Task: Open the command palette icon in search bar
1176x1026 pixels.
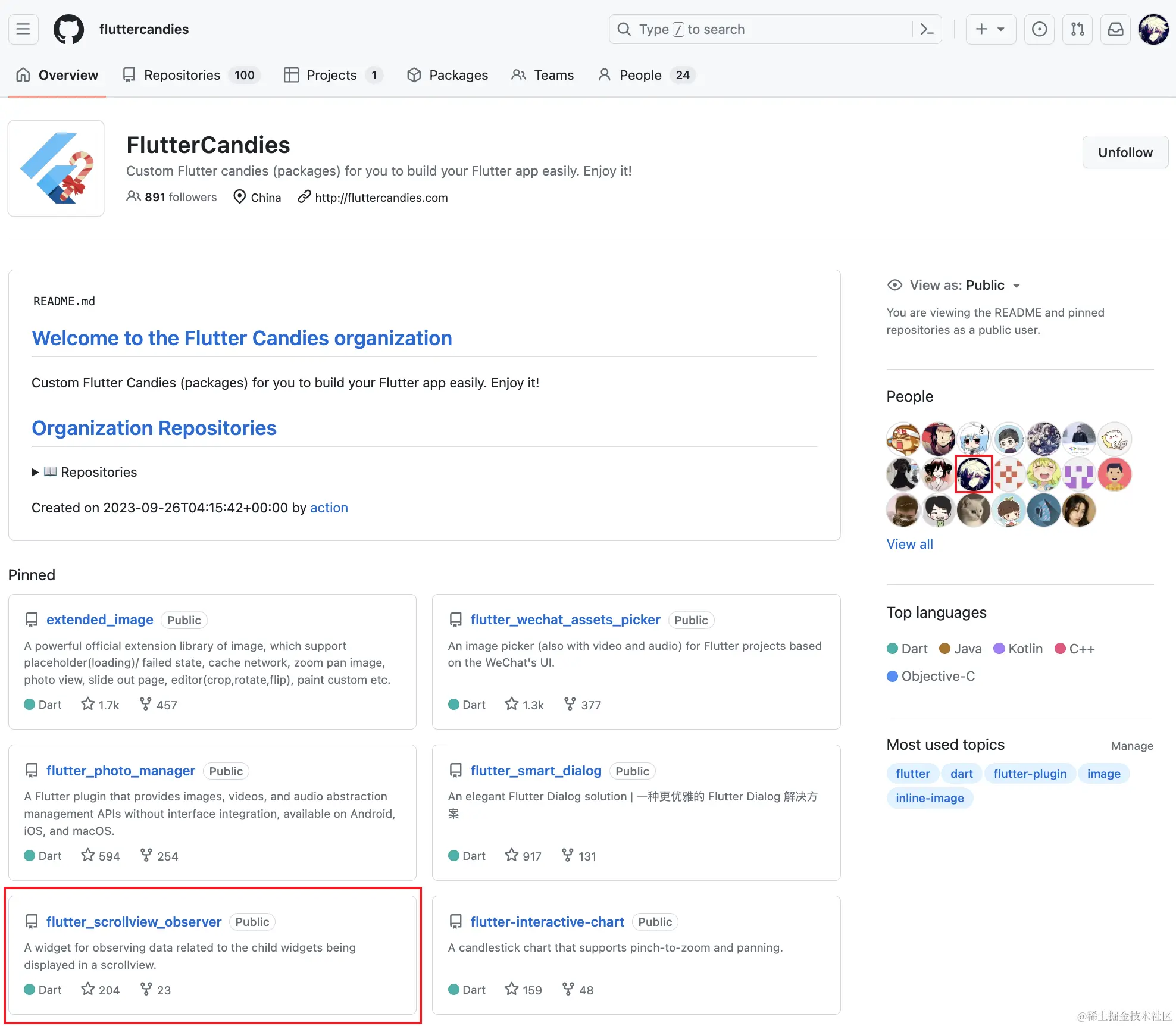Action: [x=927, y=29]
